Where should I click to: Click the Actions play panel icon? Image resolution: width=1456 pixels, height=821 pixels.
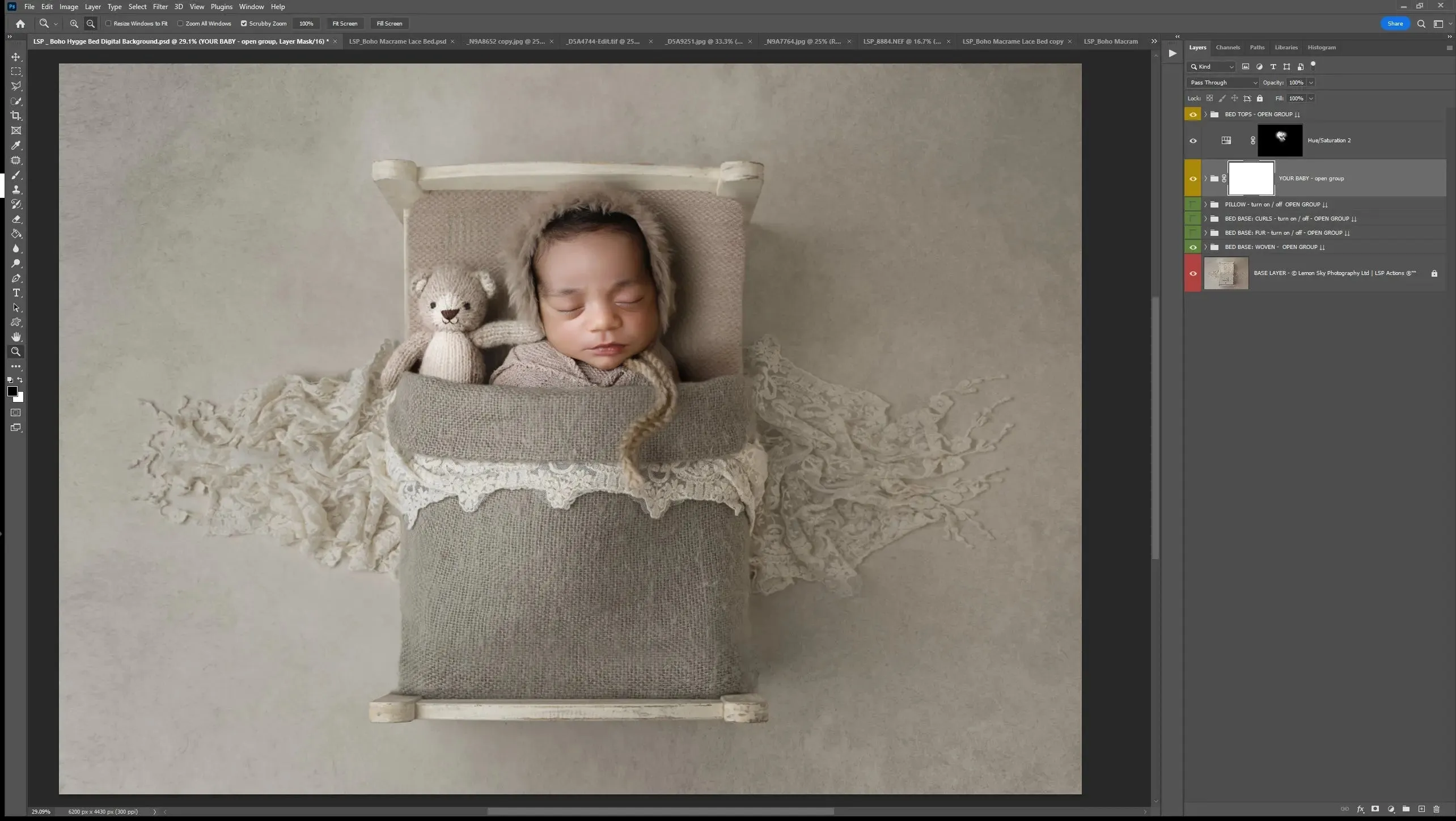[1173, 53]
